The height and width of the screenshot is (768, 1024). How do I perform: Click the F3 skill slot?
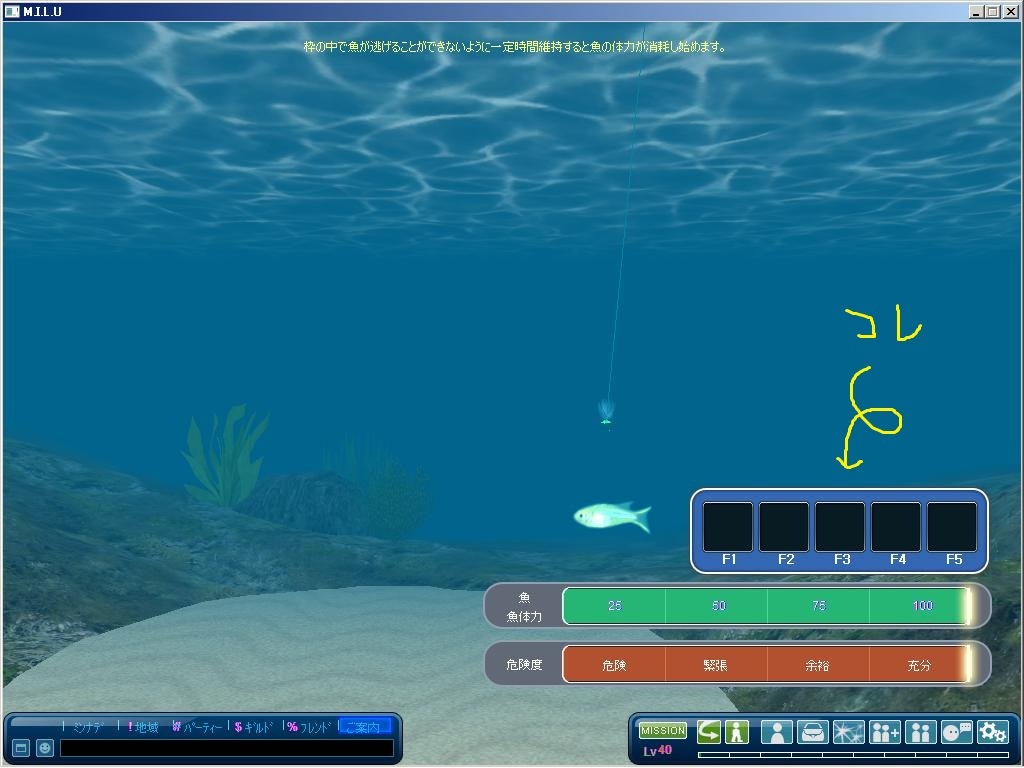point(840,527)
